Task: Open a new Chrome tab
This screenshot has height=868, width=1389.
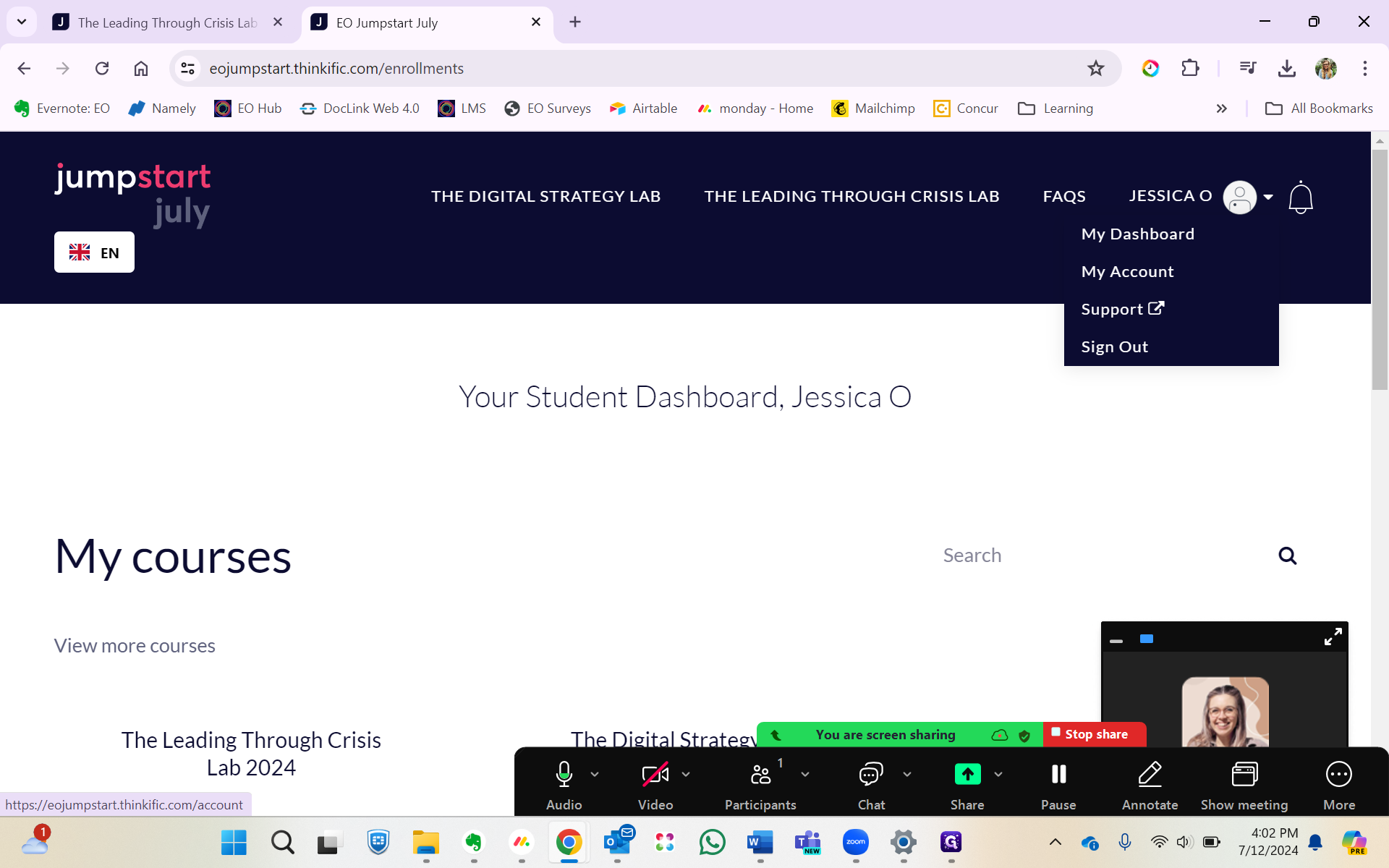Action: click(575, 22)
